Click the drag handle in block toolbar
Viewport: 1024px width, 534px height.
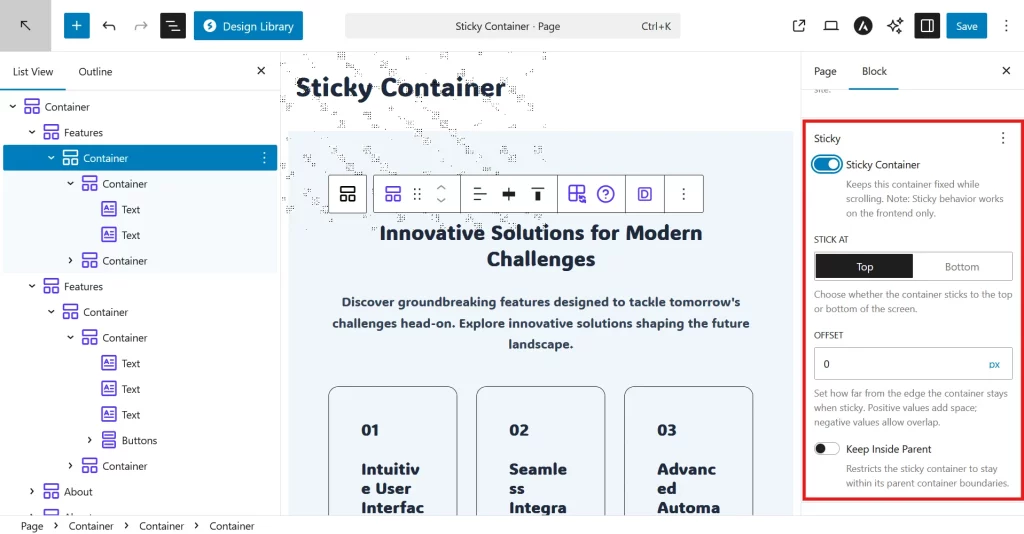(x=417, y=194)
